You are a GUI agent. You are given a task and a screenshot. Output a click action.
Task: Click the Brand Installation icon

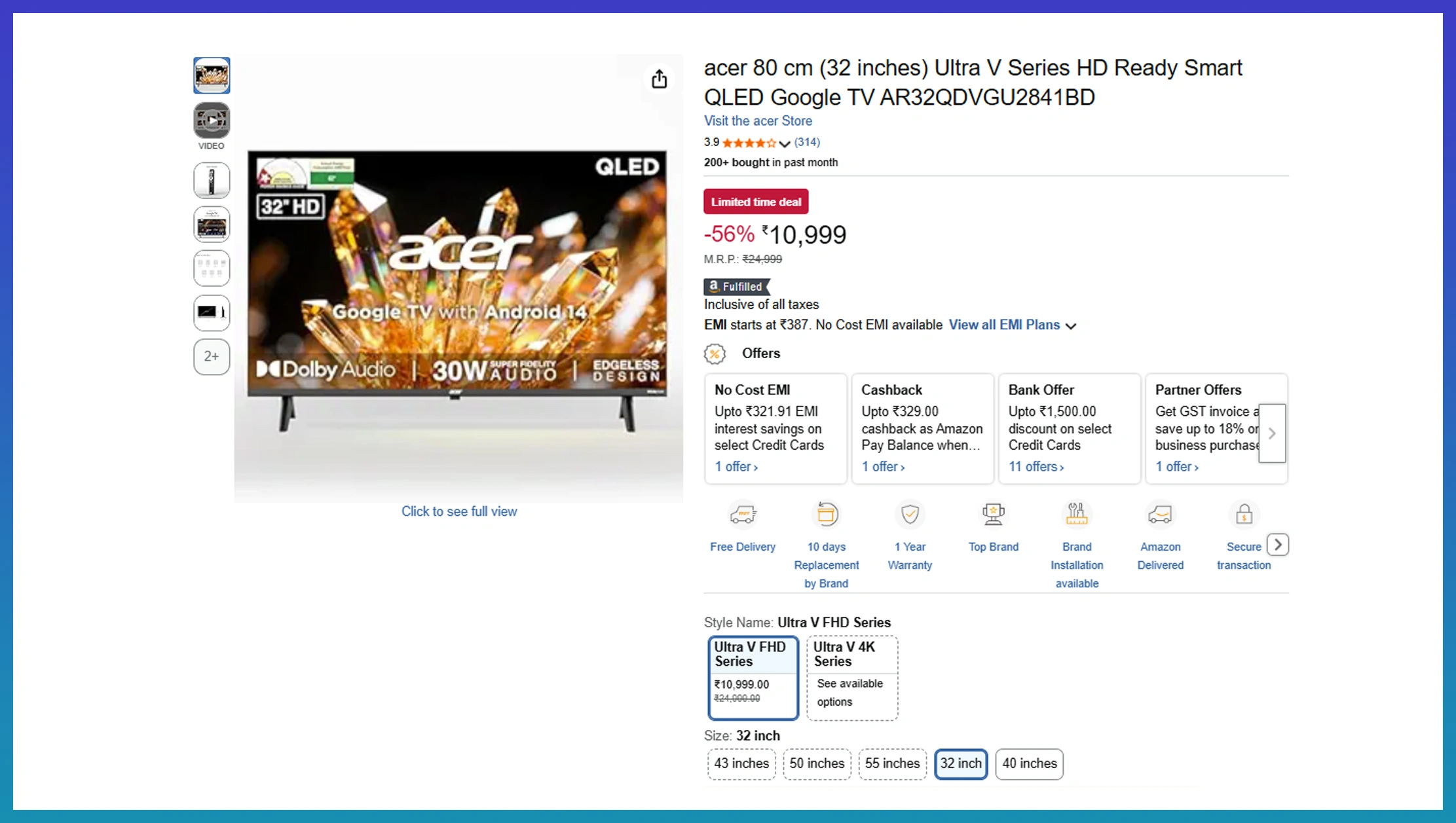1077,515
